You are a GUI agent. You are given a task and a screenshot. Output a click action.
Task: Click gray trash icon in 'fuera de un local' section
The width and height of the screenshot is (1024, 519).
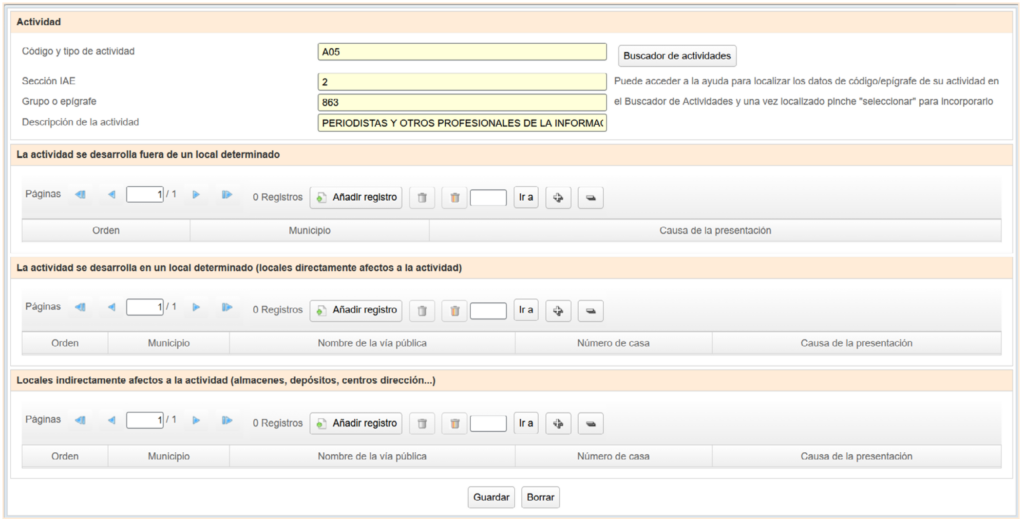(422, 198)
